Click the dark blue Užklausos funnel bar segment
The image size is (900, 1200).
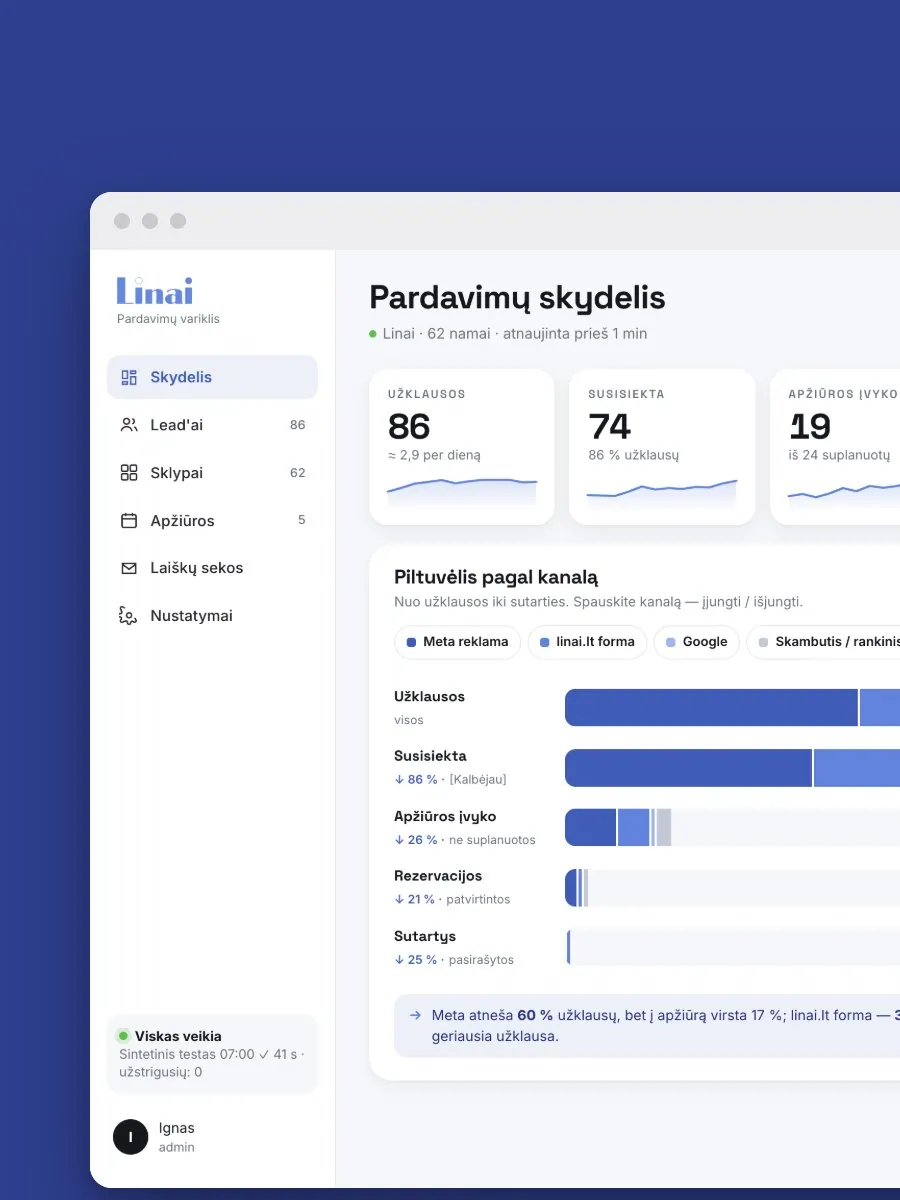711,707
